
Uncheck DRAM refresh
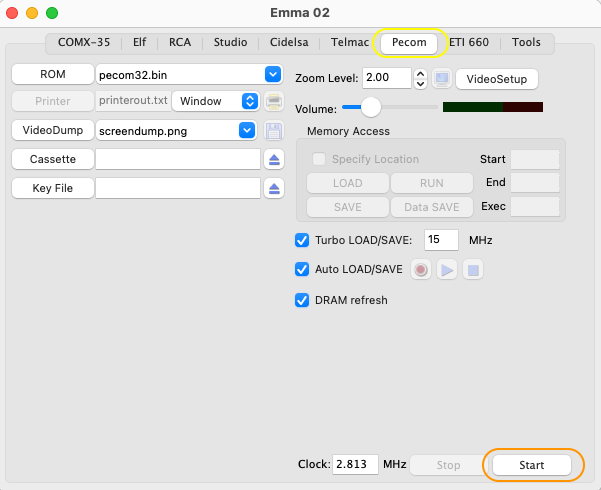click(302, 300)
